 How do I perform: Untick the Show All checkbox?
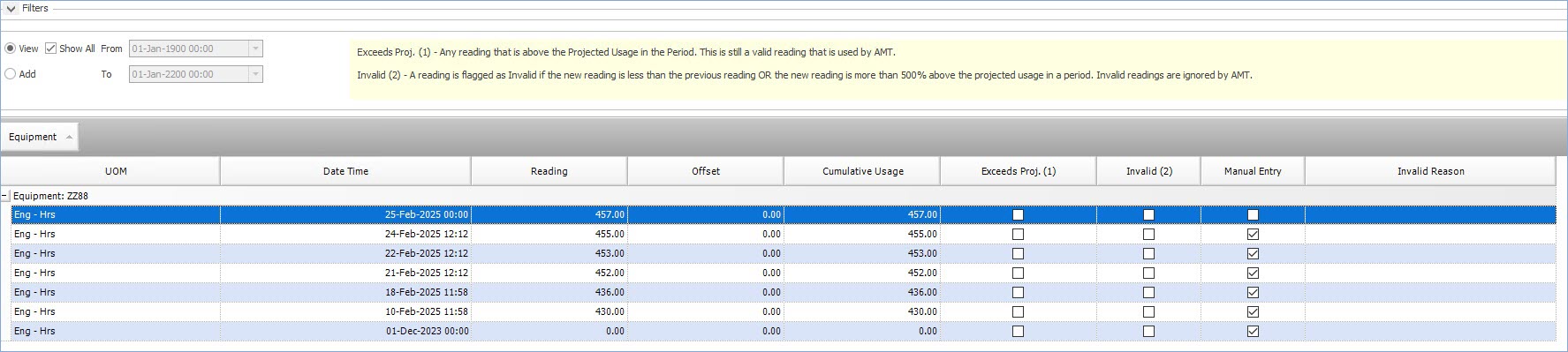tap(50, 49)
